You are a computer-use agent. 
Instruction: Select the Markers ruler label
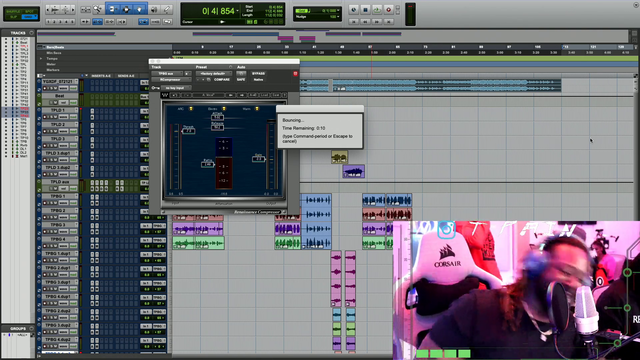point(53,70)
